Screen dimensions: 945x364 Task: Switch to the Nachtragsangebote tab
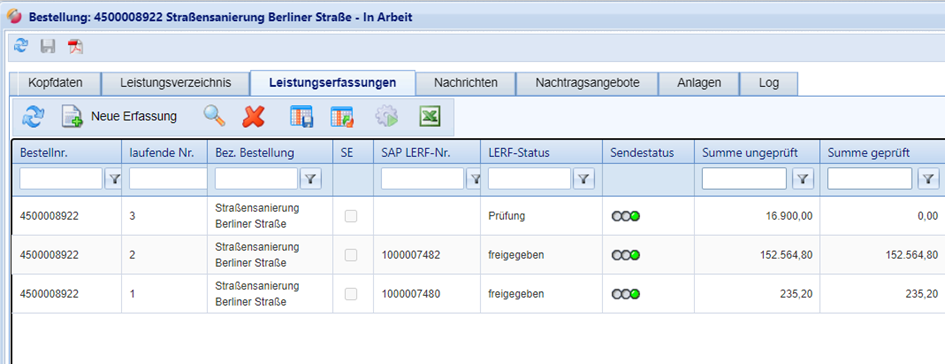tap(588, 83)
